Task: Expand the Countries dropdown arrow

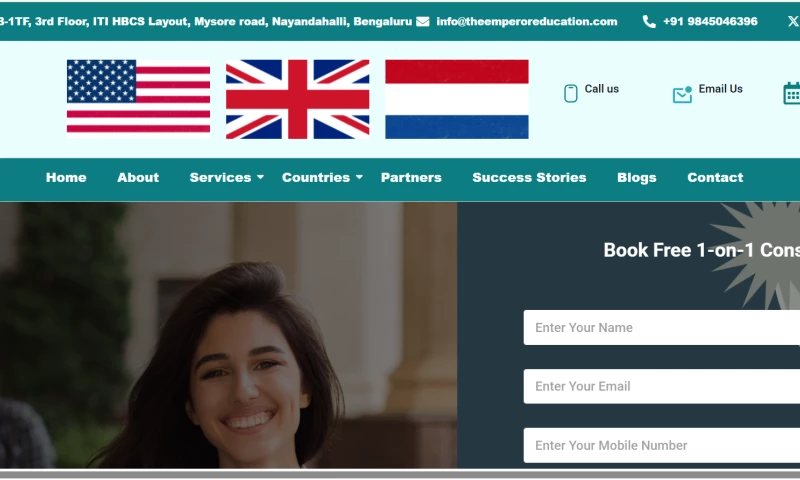Action: pos(359,178)
